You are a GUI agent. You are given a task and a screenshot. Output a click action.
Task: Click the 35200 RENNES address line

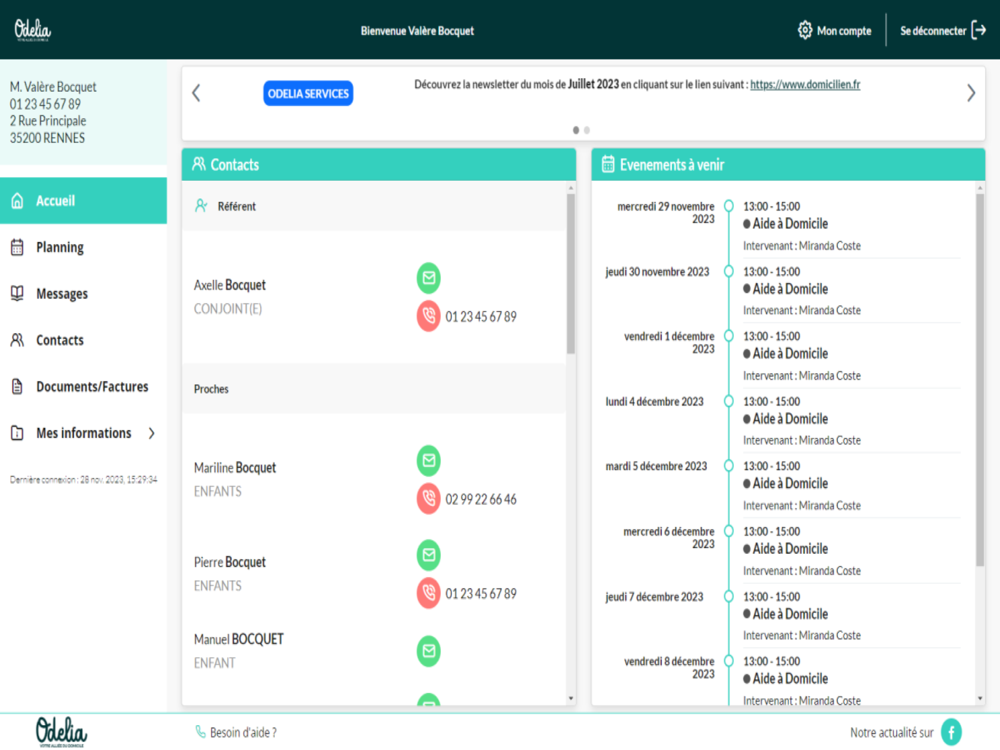(47, 138)
